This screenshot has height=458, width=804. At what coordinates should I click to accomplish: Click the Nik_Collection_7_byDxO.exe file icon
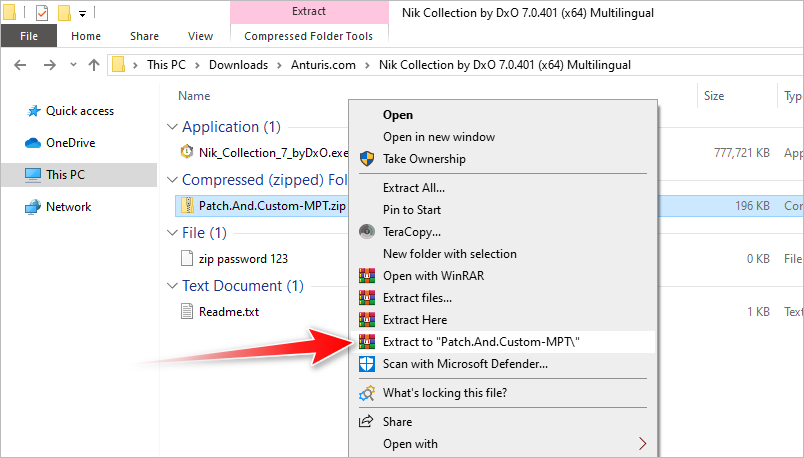tap(187, 152)
